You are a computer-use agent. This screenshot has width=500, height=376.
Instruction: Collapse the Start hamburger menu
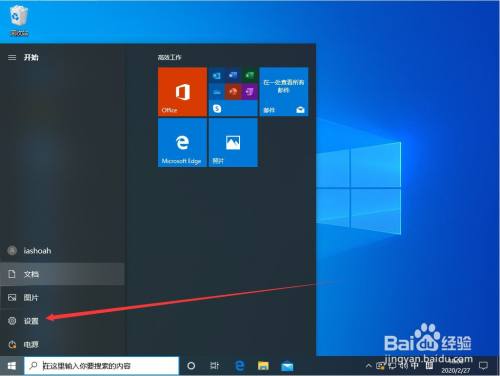tap(12, 57)
